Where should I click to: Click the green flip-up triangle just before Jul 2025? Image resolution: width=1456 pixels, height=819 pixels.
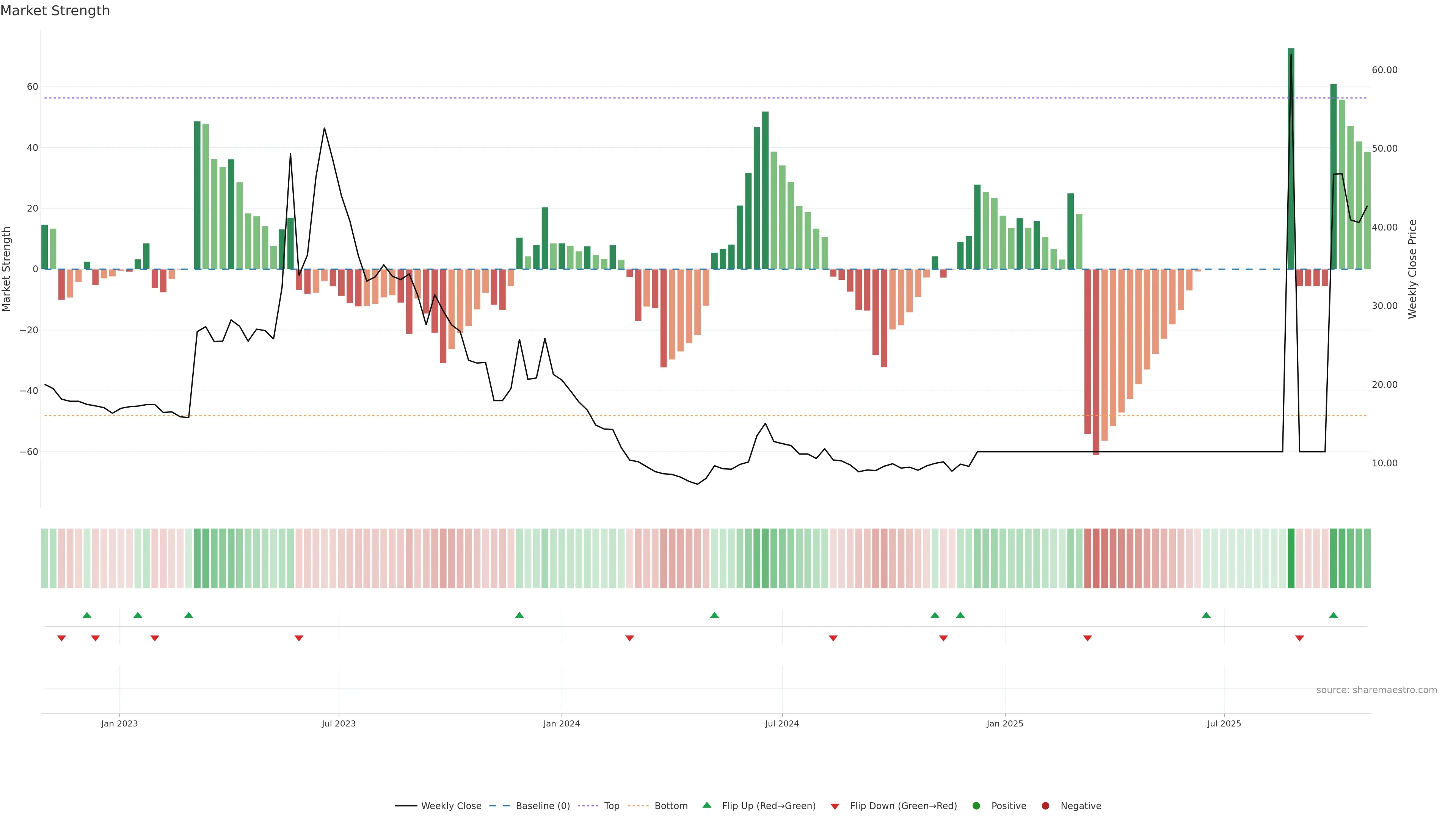pos(1206,615)
